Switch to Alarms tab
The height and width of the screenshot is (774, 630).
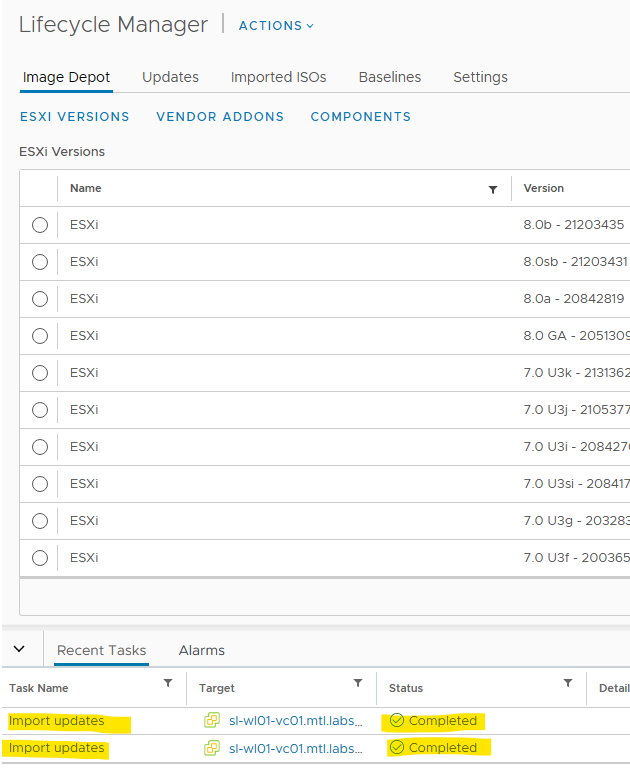coord(201,650)
